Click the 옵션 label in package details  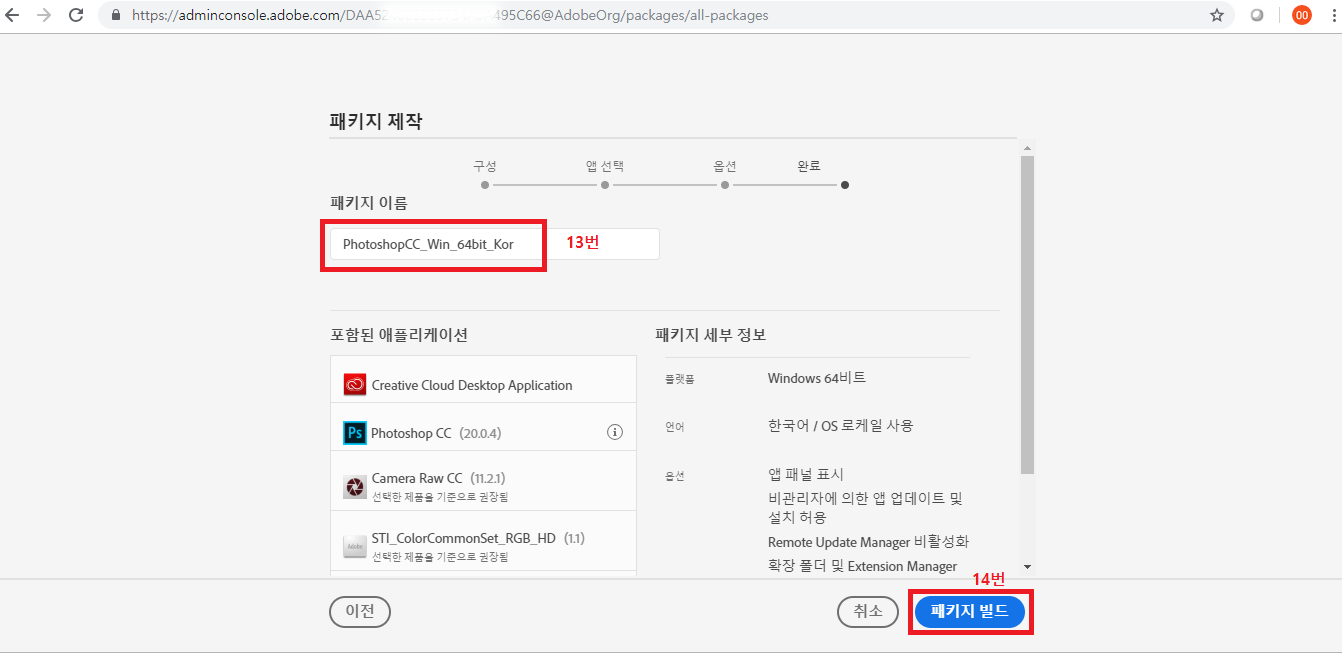point(674,476)
